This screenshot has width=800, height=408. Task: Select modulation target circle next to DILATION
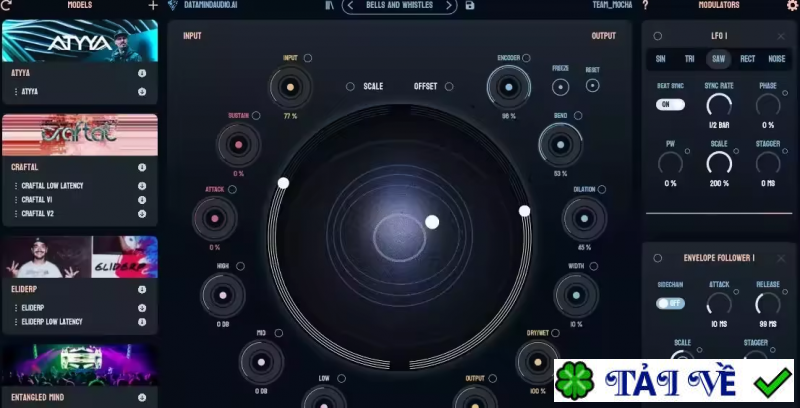[x=602, y=189]
